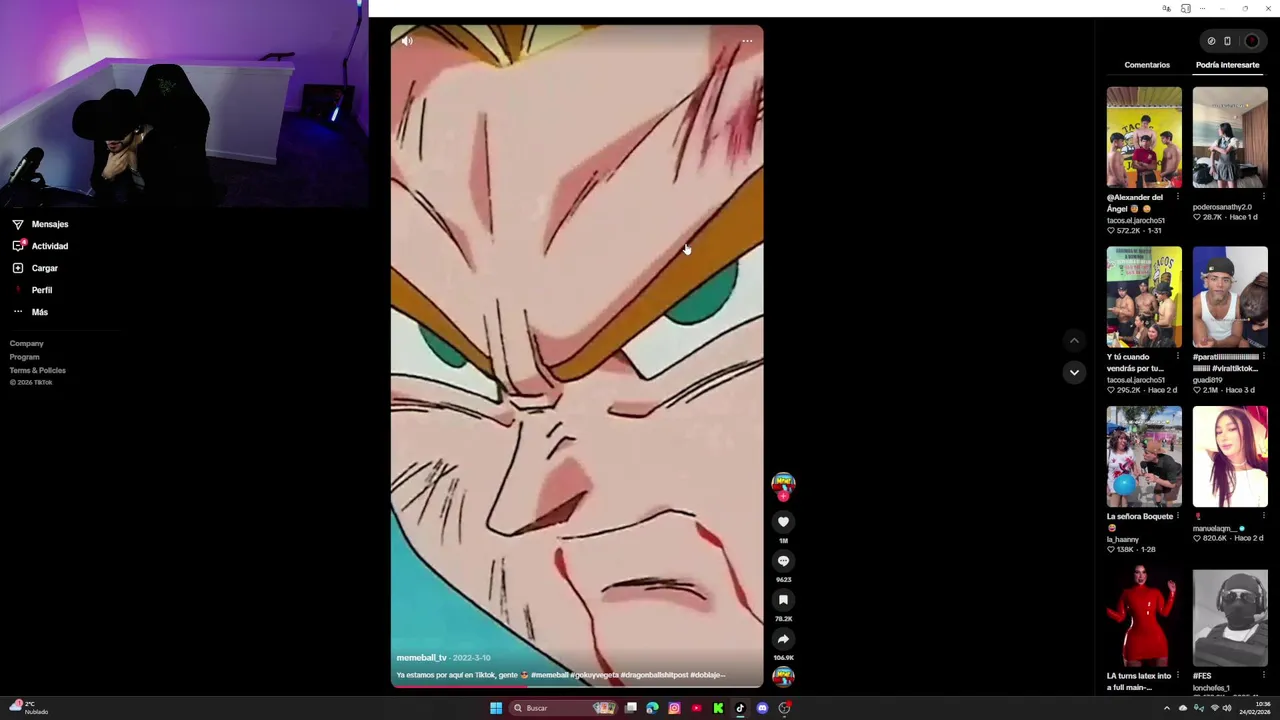The width and height of the screenshot is (1280, 720).
Task: Switch to the Comentarios tab
Action: tap(1147, 65)
